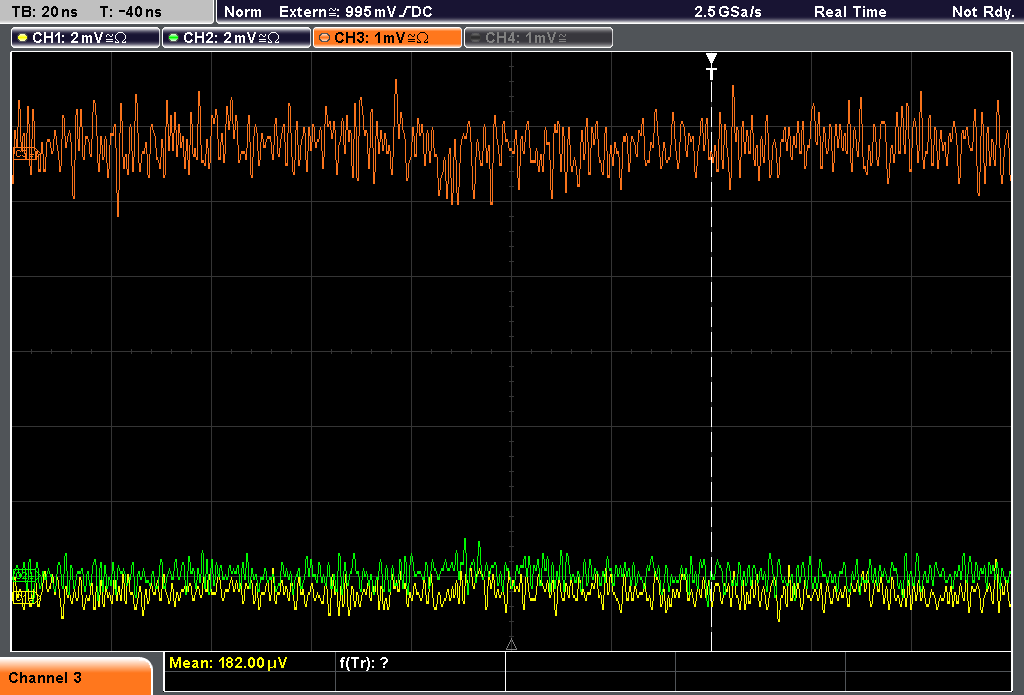Click the yellow CH1 indicator dot
The height and width of the screenshot is (695, 1024).
click(x=23, y=38)
